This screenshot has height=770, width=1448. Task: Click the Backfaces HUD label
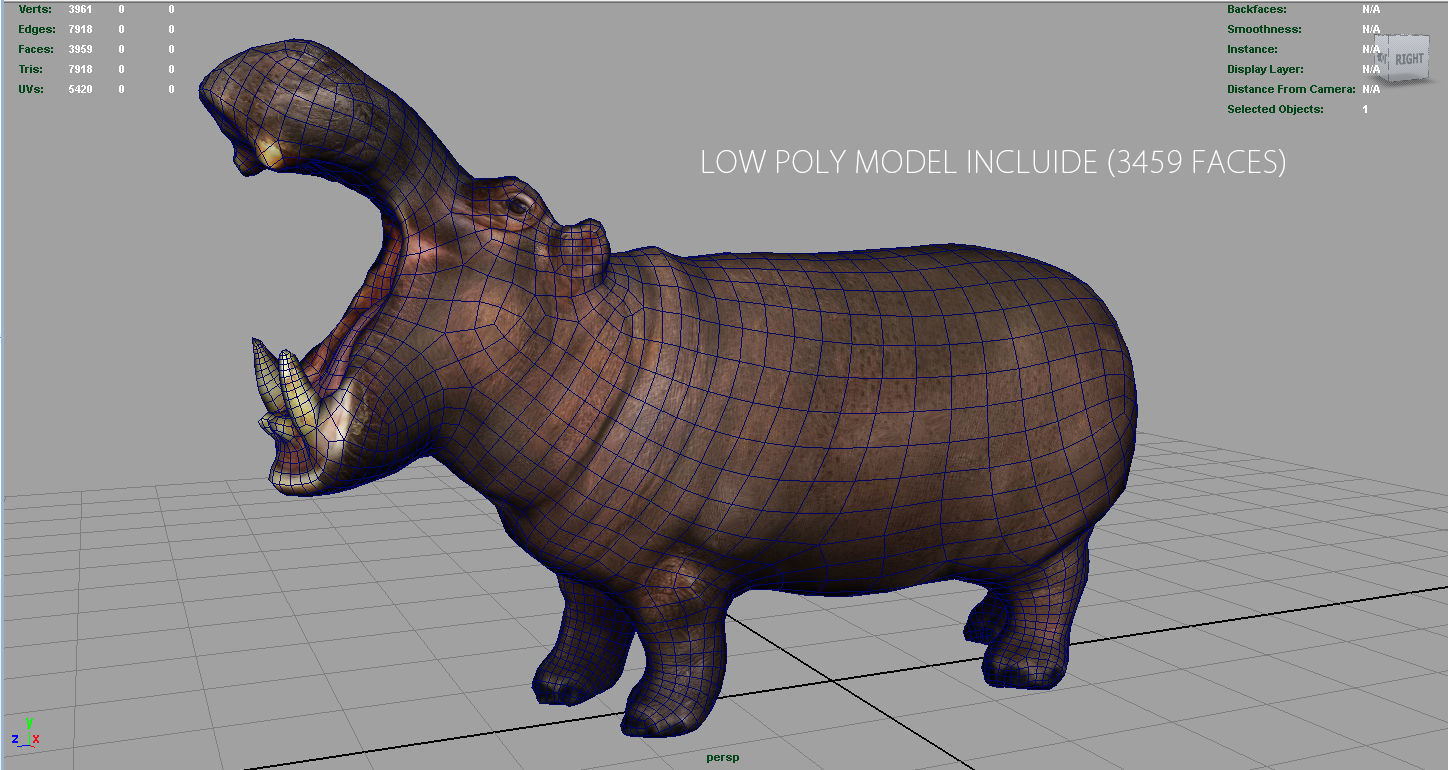[x=1257, y=9]
